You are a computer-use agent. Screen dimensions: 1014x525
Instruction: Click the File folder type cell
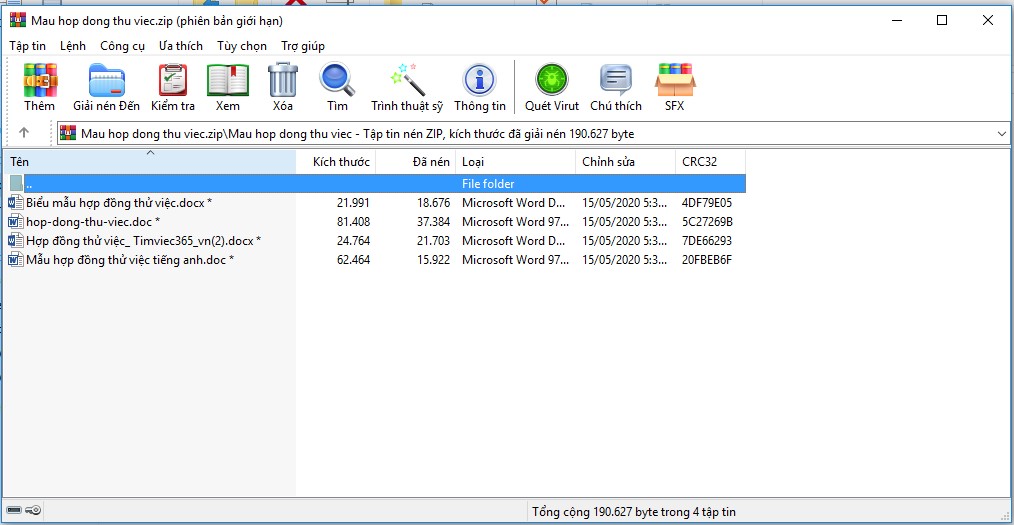pos(488,184)
